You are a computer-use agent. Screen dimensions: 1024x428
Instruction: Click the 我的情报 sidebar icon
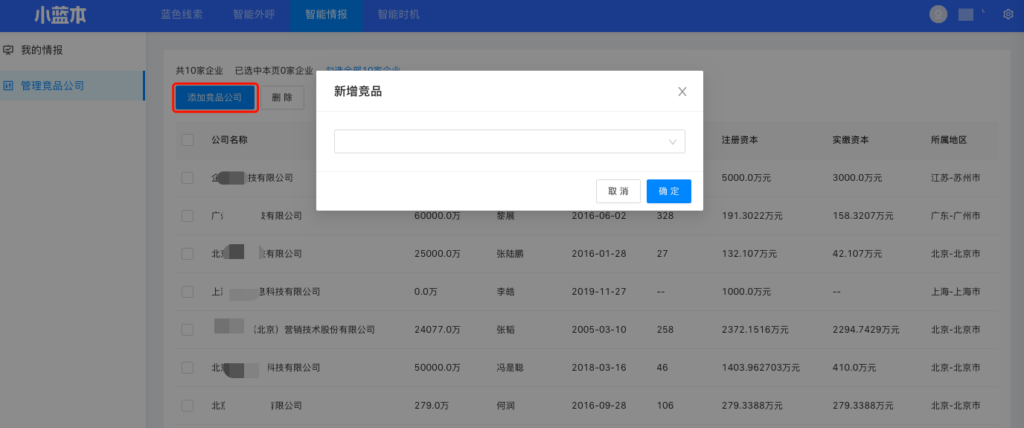[x=9, y=49]
